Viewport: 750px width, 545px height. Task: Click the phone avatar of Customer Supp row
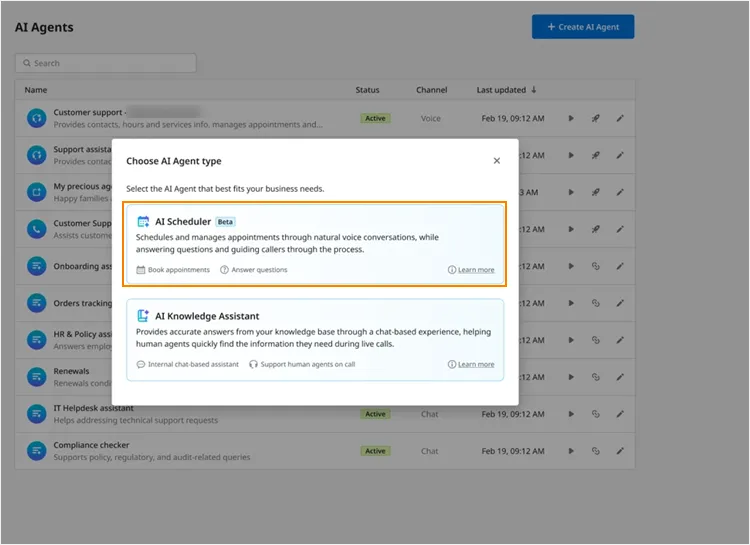point(36,229)
